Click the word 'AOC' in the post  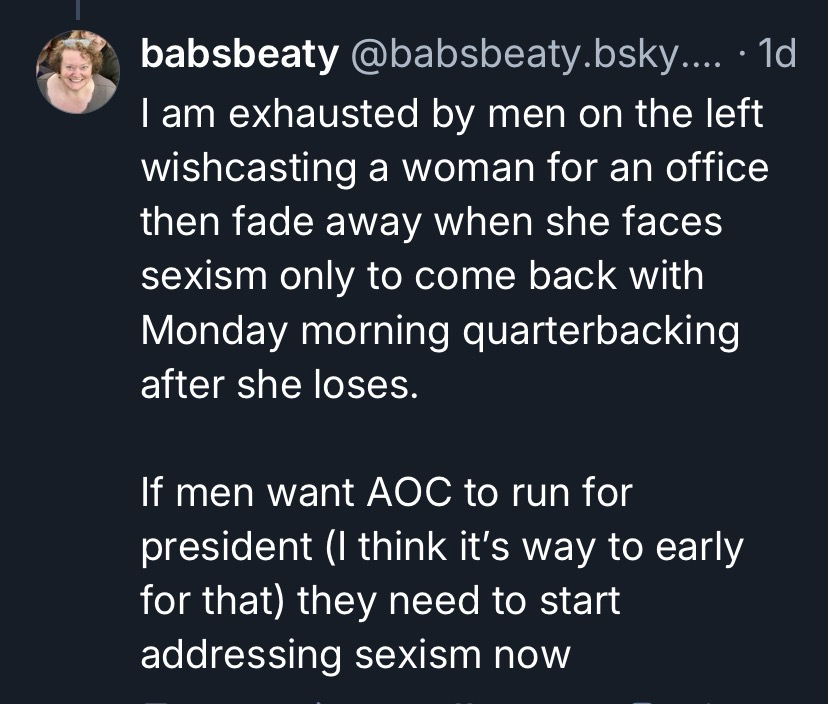coord(406,493)
